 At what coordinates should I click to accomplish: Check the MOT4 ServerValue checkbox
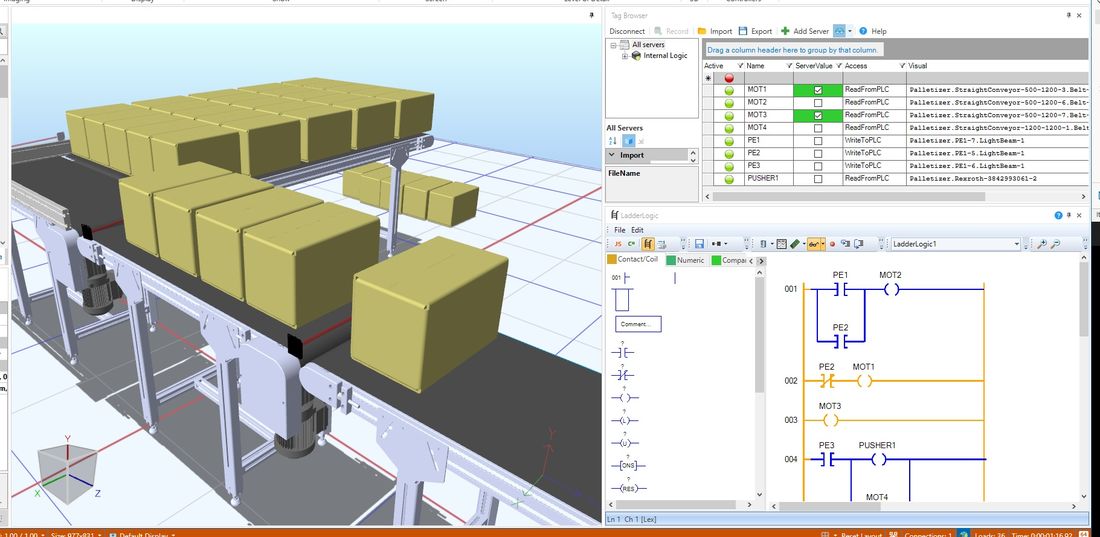(818, 128)
